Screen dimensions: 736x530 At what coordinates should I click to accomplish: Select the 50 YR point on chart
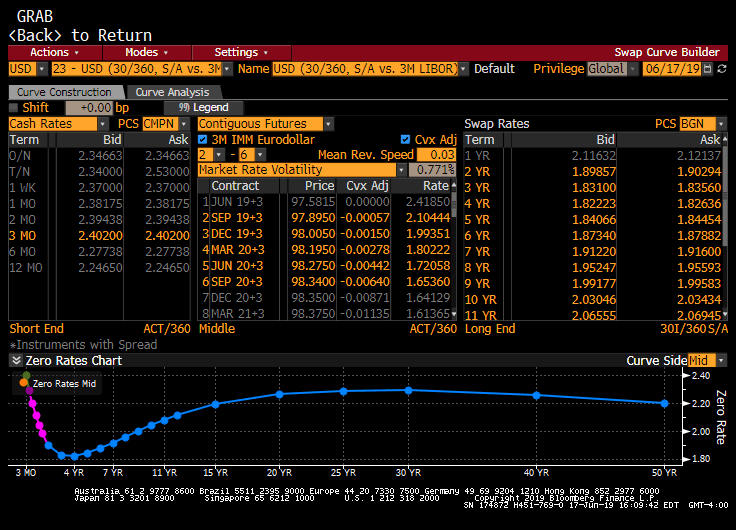click(664, 403)
